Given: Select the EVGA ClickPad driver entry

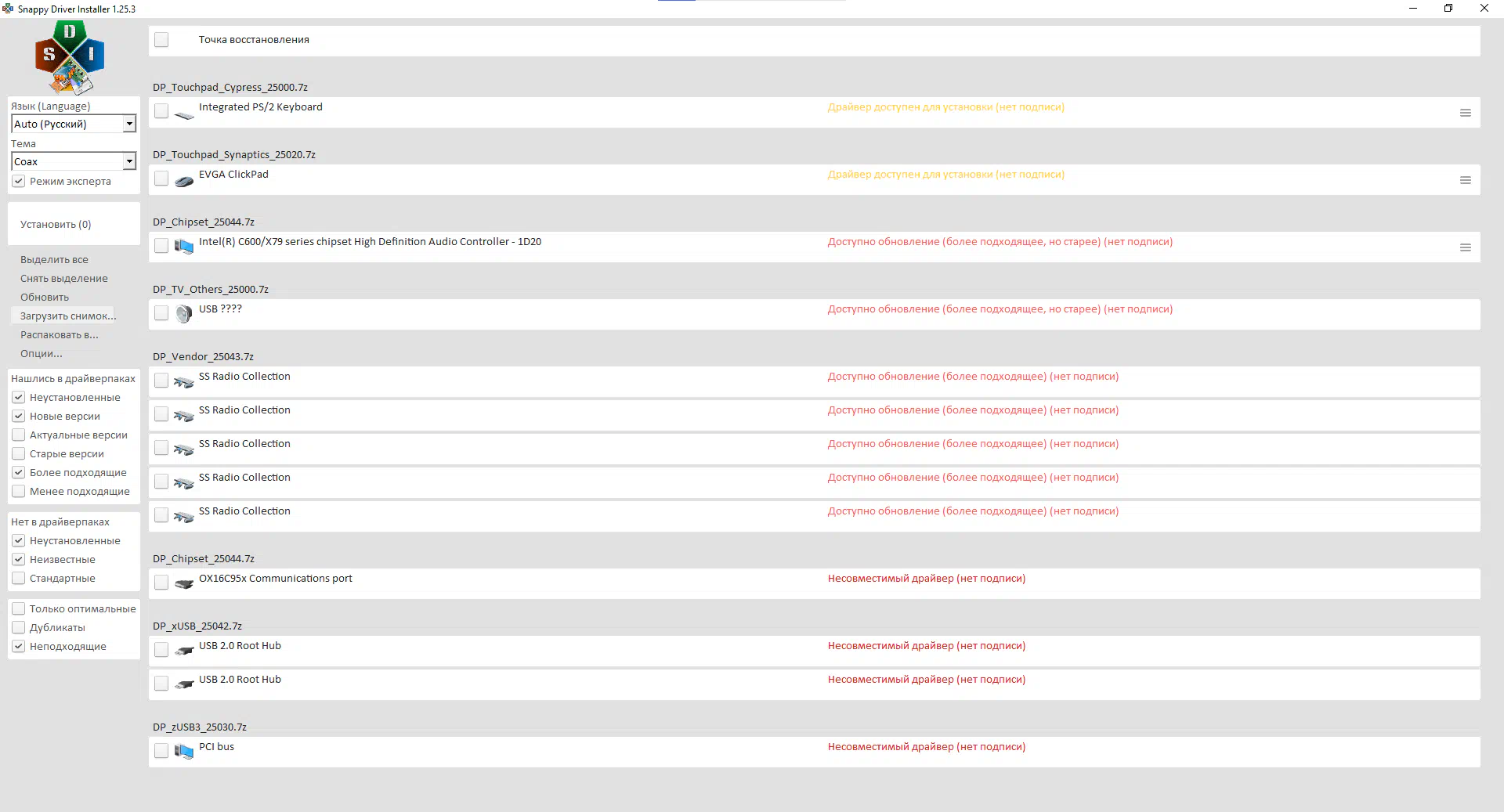Looking at the screenshot, I should (x=815, y=180).
